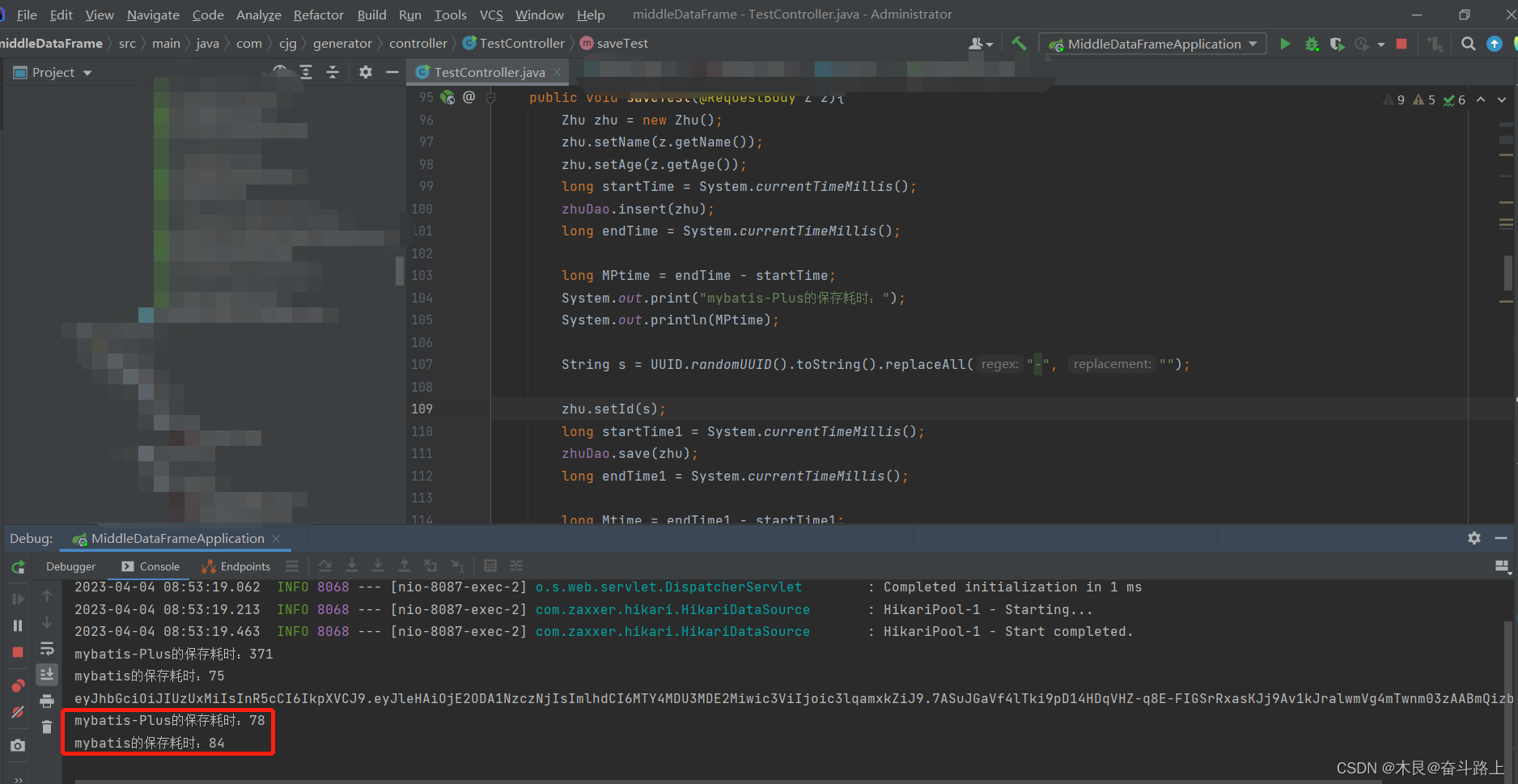Viewport: 1518px width, 784px height.
Task: Click the Profile application icon
Action: tap(1363, 44)
